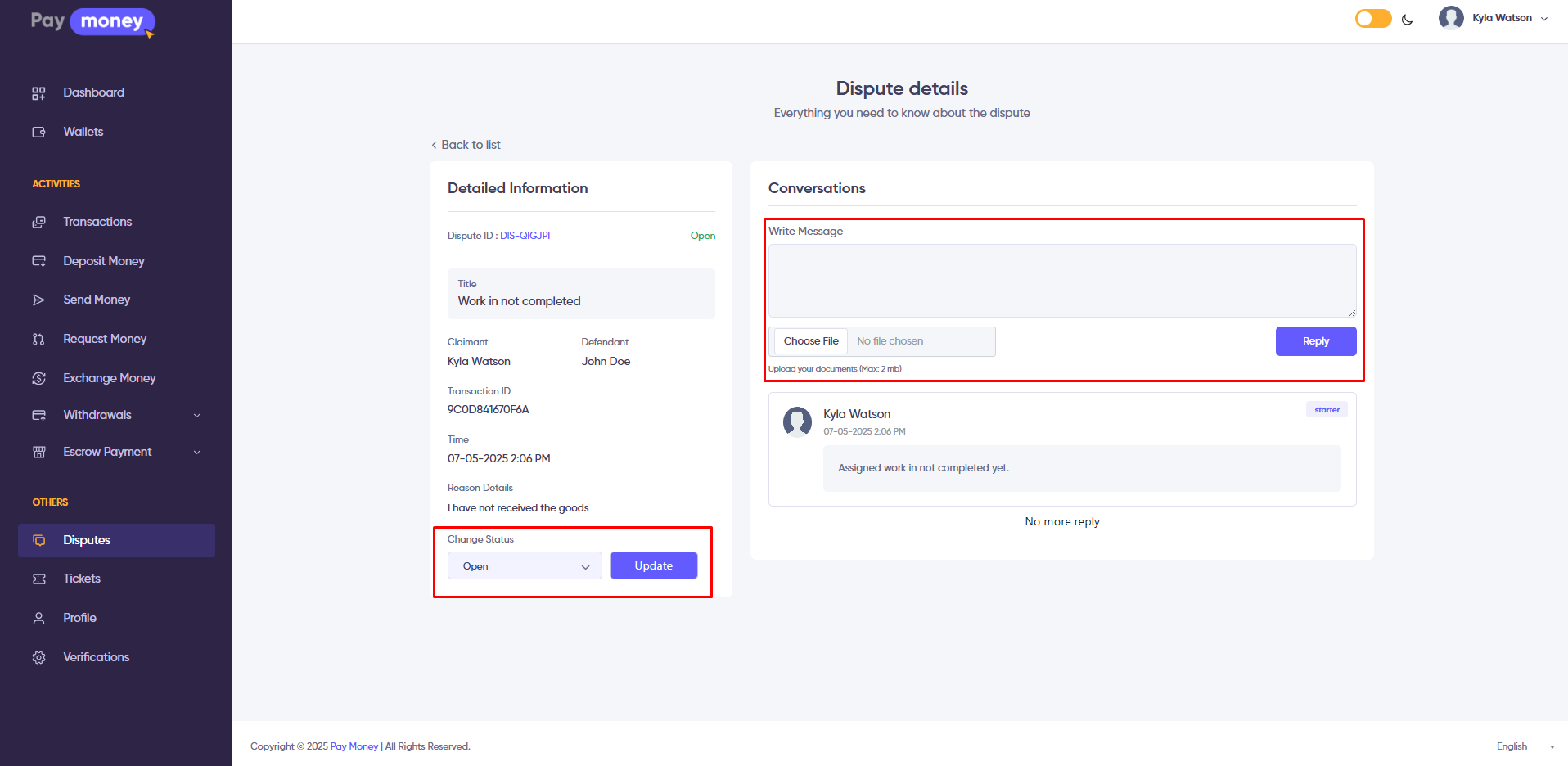Viewport: 1568px width, 766px height.
Task: Expand the Withdrawals submenu chevron
Action: coord(196,416)
